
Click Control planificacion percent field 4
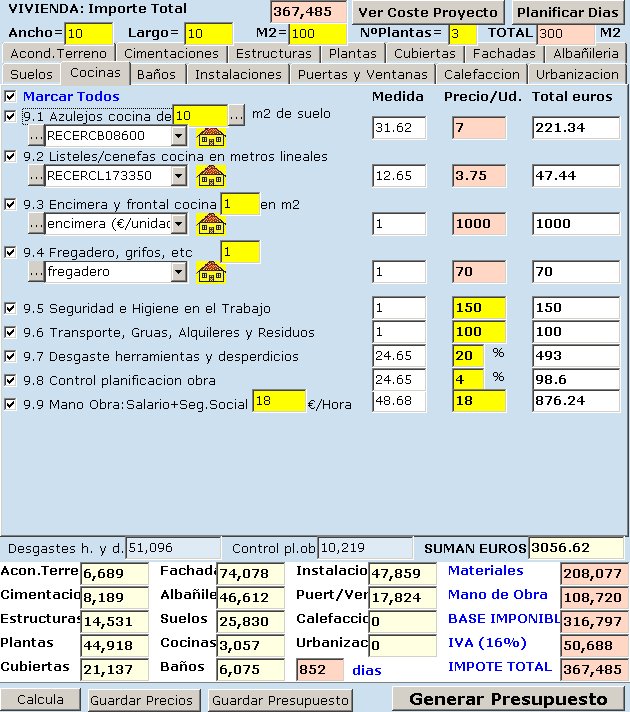pyautogui.click(x=468, y=380)
